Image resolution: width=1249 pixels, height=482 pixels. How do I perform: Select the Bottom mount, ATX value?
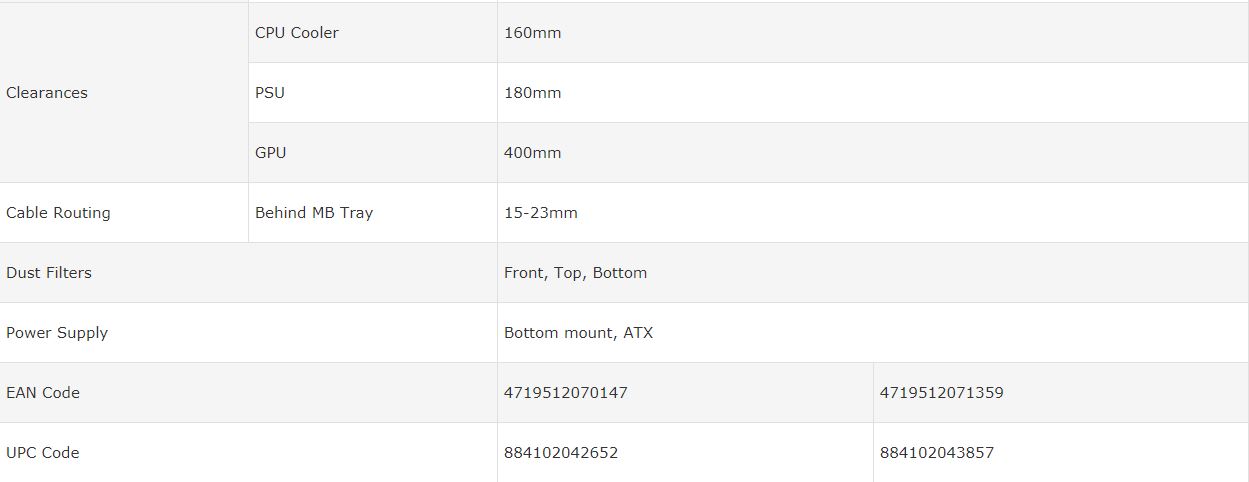pyautogui.click(x=579, y=333)
